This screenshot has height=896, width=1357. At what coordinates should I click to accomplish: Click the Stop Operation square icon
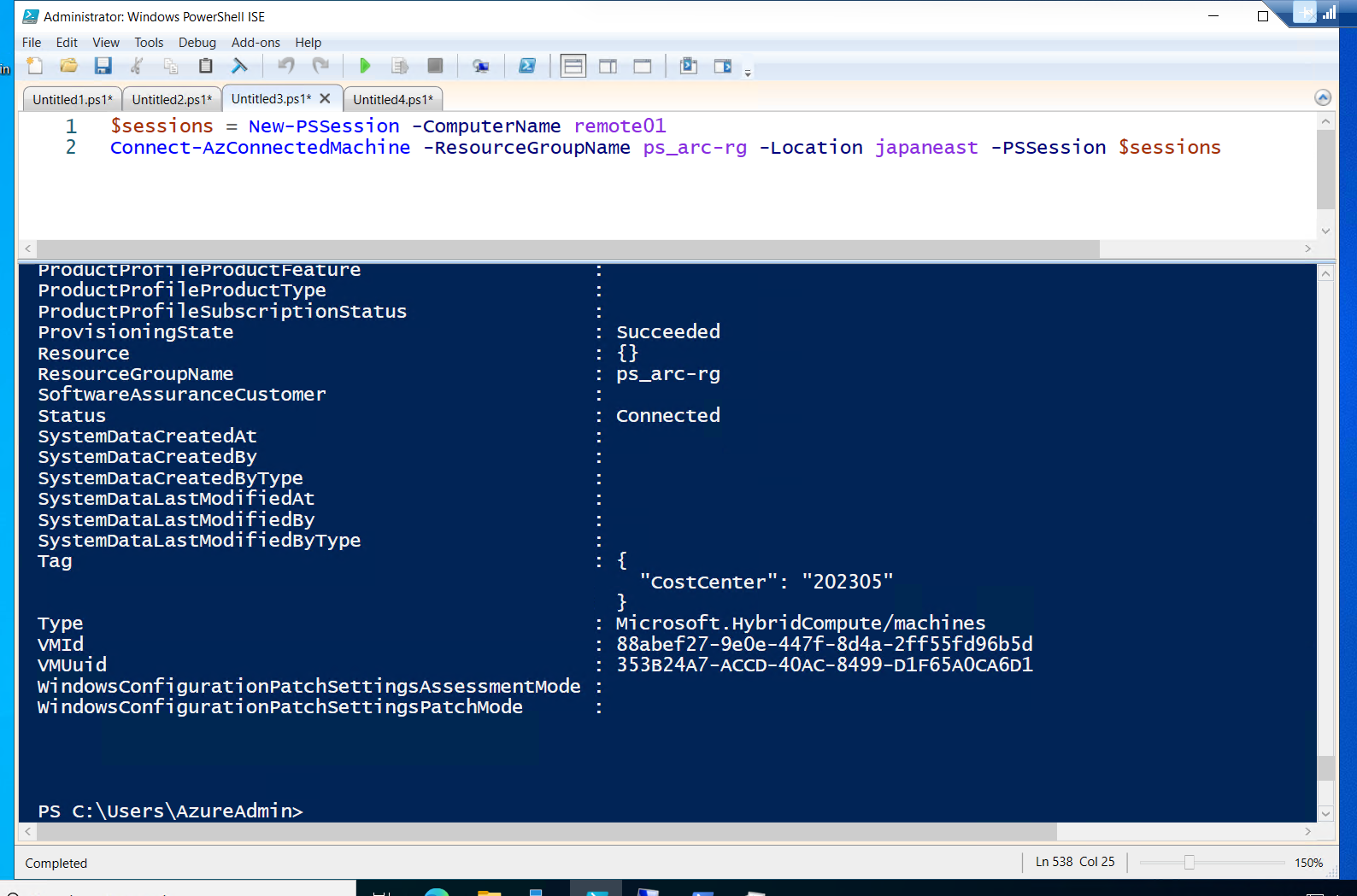click(435, 66)
